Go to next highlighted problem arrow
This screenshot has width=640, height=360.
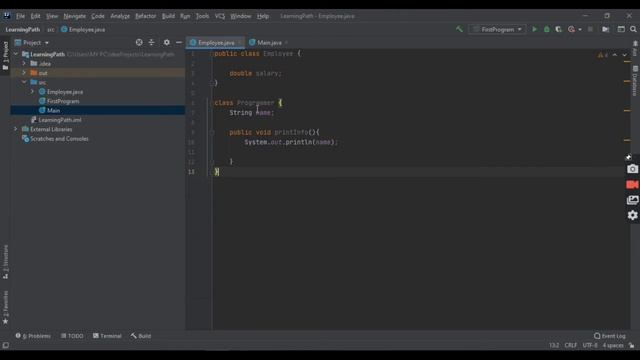coord(625,55)
